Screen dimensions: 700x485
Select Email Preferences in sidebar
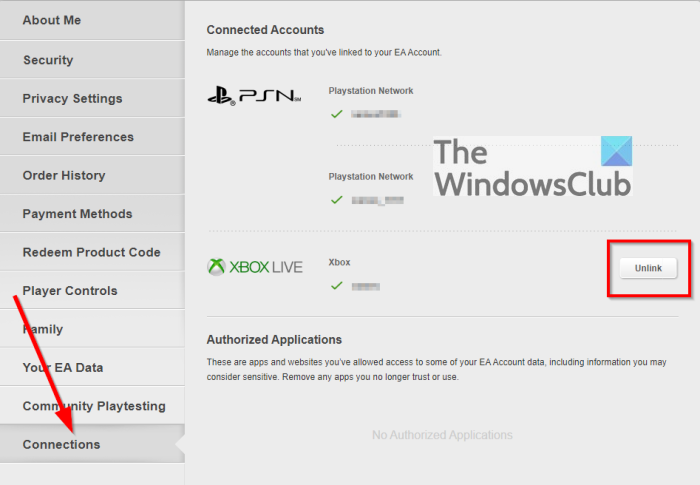(78, 137)
